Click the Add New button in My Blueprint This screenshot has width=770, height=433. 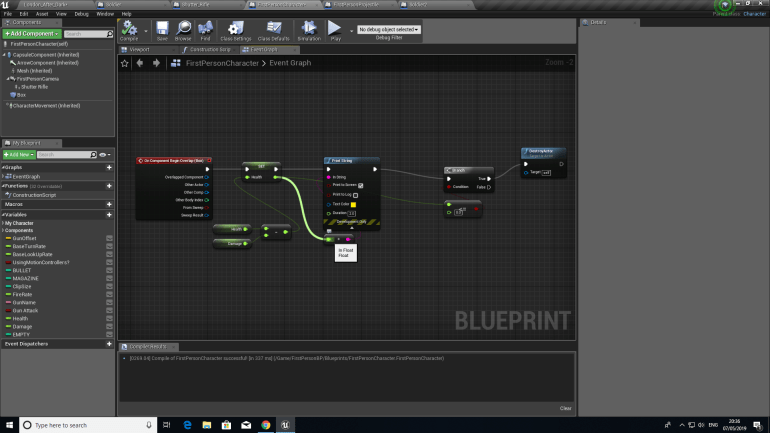[x=19, y=155]
